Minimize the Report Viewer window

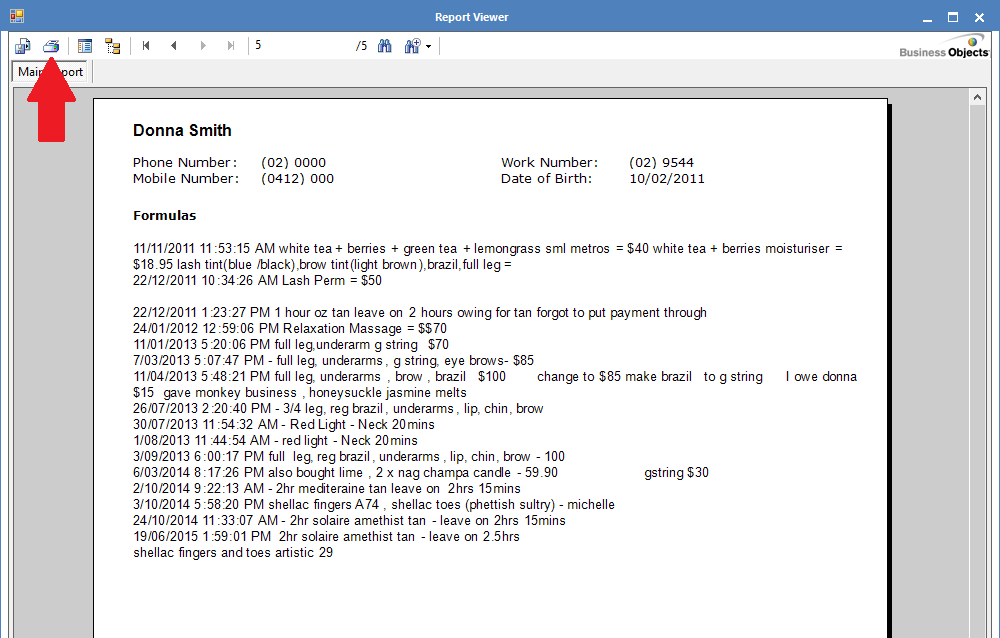927,16
